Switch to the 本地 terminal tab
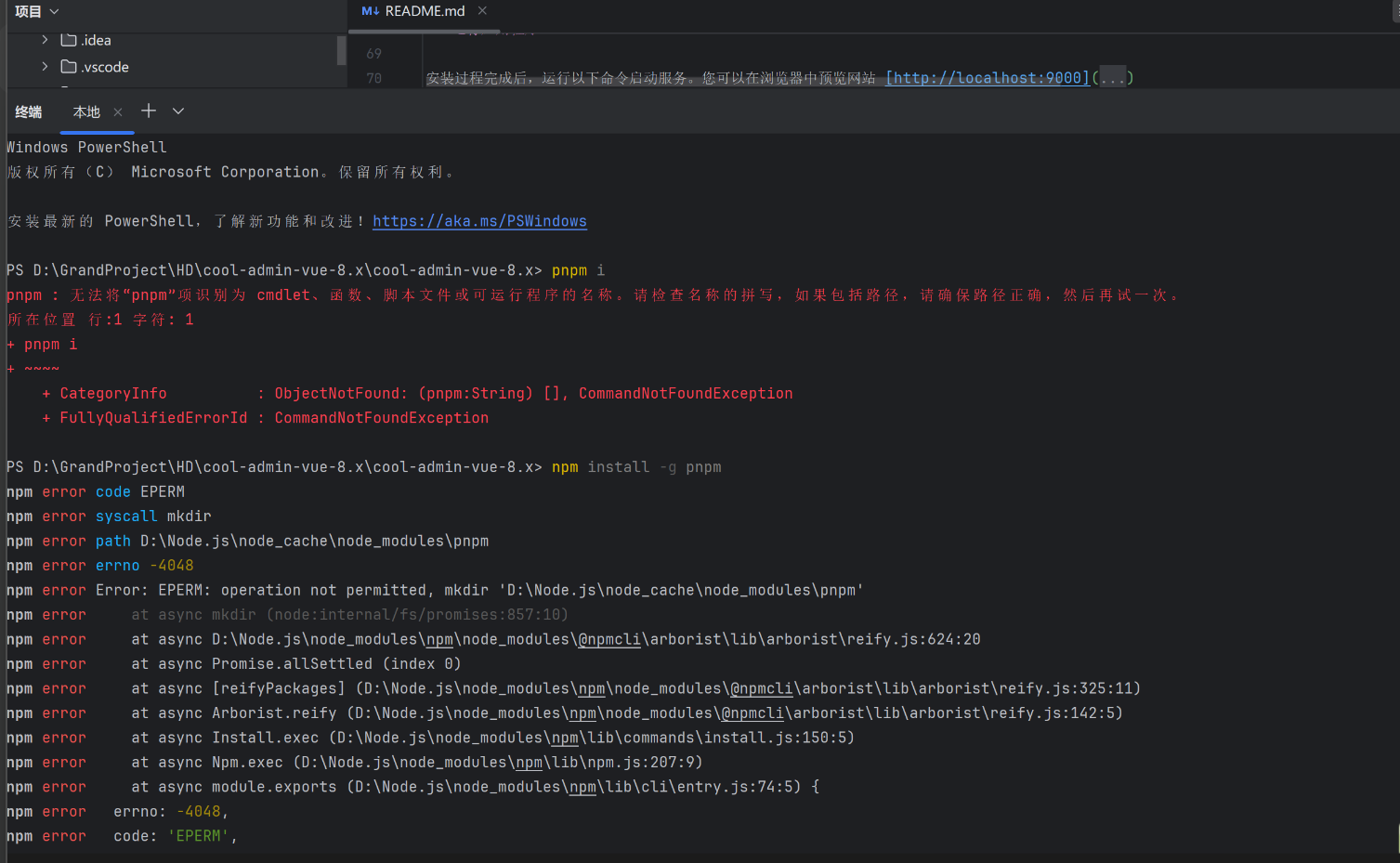Image resolution: width=1400 pixels, height=863 pixels. (x=85, y=111)
